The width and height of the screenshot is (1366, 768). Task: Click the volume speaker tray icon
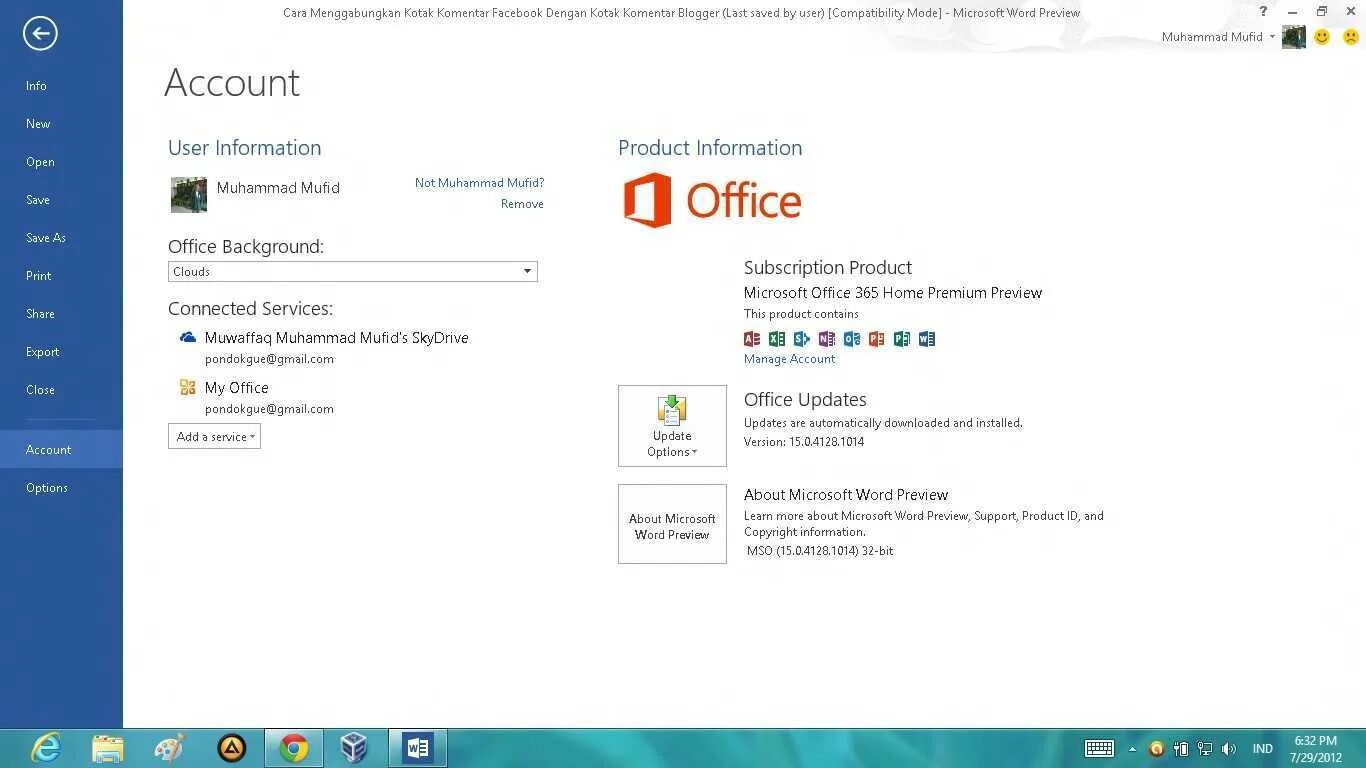coord(1229,748)
